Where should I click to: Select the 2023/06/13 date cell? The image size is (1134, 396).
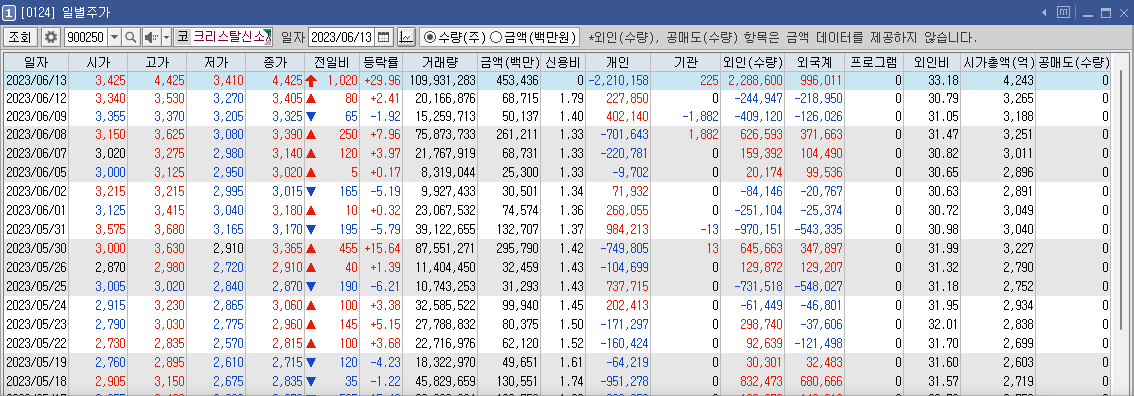click(36, 79)
